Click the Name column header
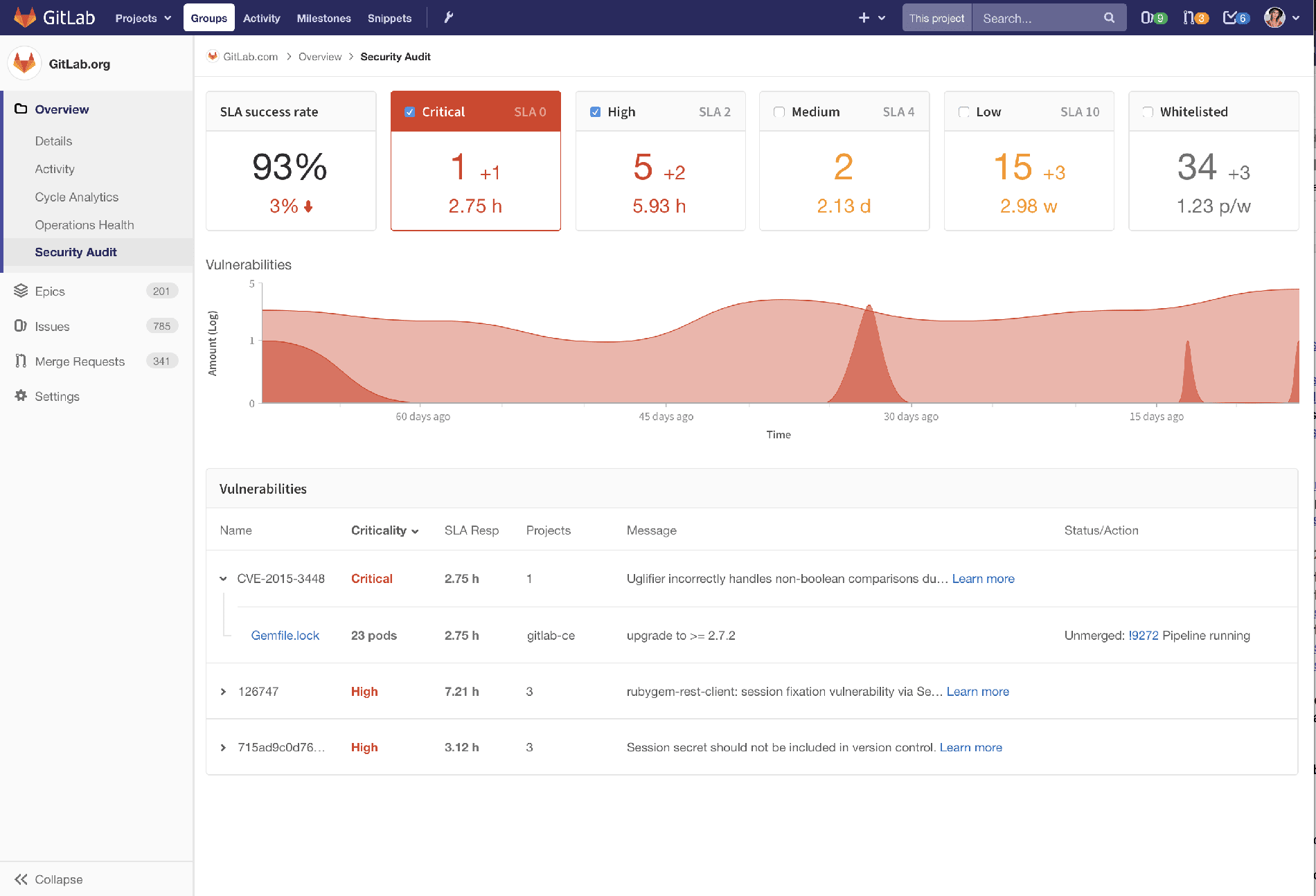 (x=235, y=530)
